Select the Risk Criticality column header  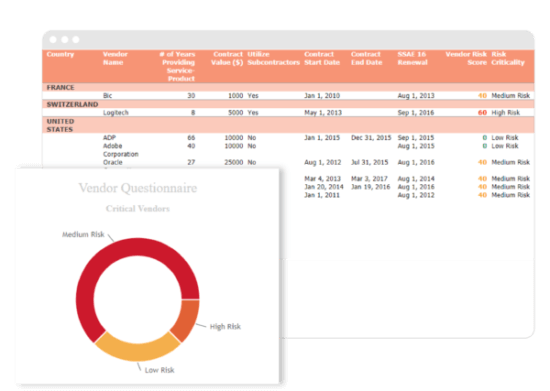click(x=508, y=58)
